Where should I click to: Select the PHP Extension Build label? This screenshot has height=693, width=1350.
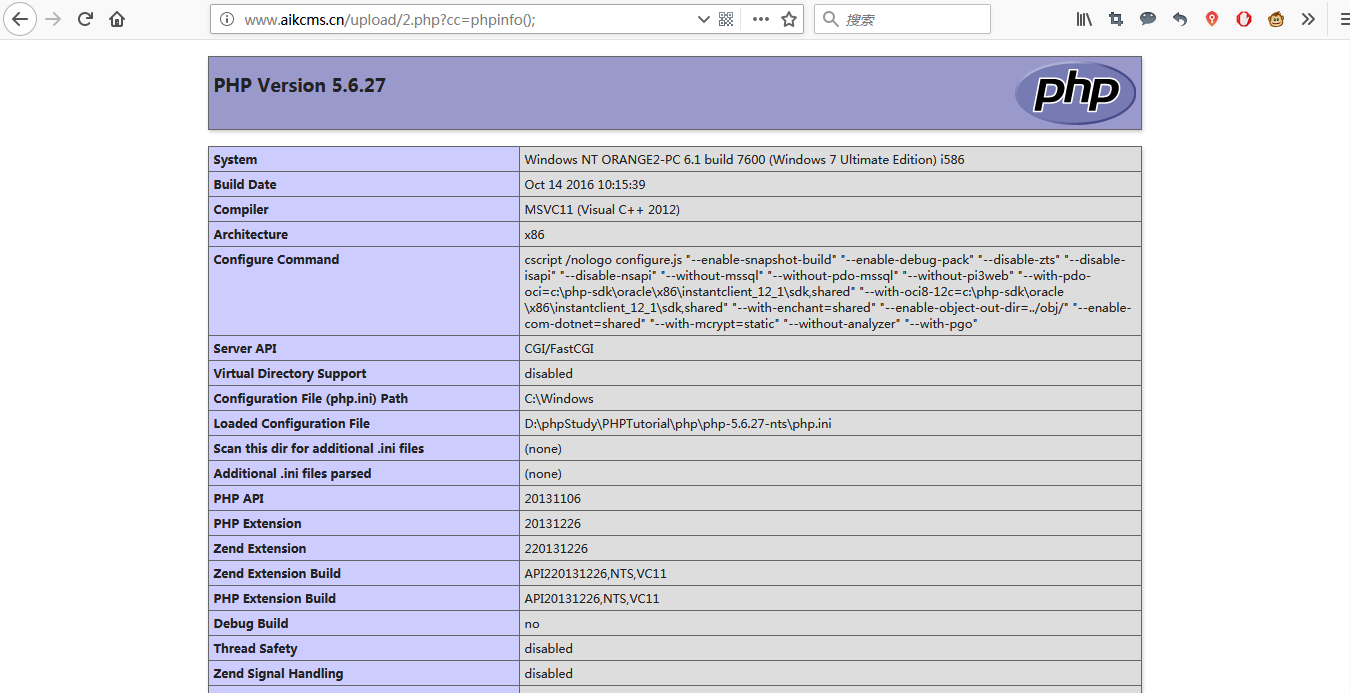click(275, 599)
